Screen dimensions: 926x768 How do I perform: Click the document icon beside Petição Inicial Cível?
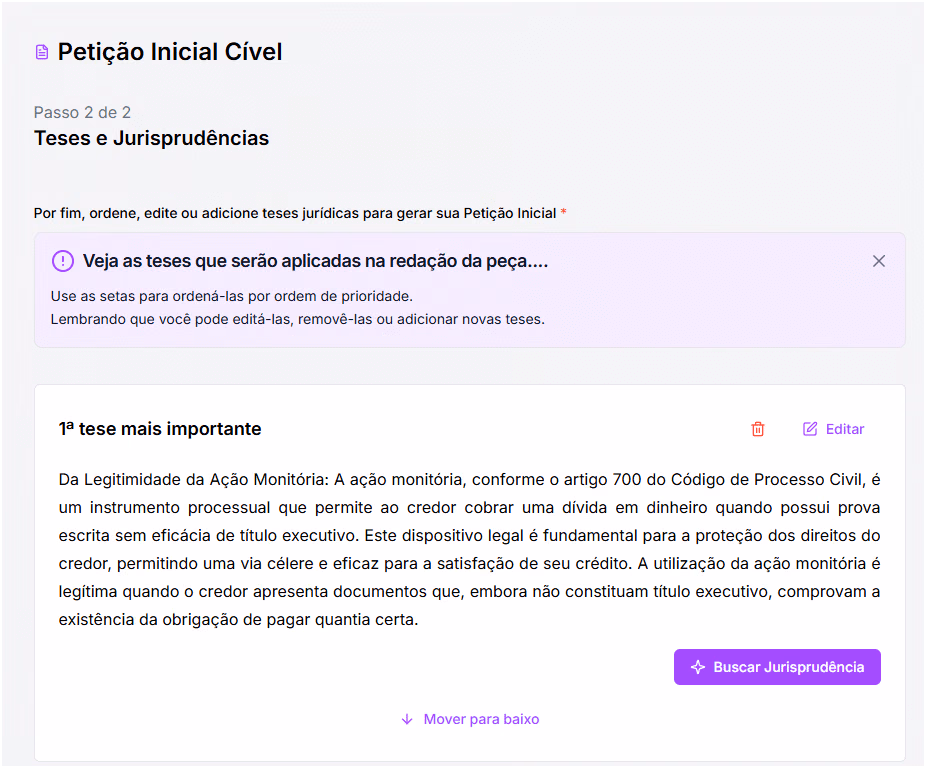coord(42,52)
